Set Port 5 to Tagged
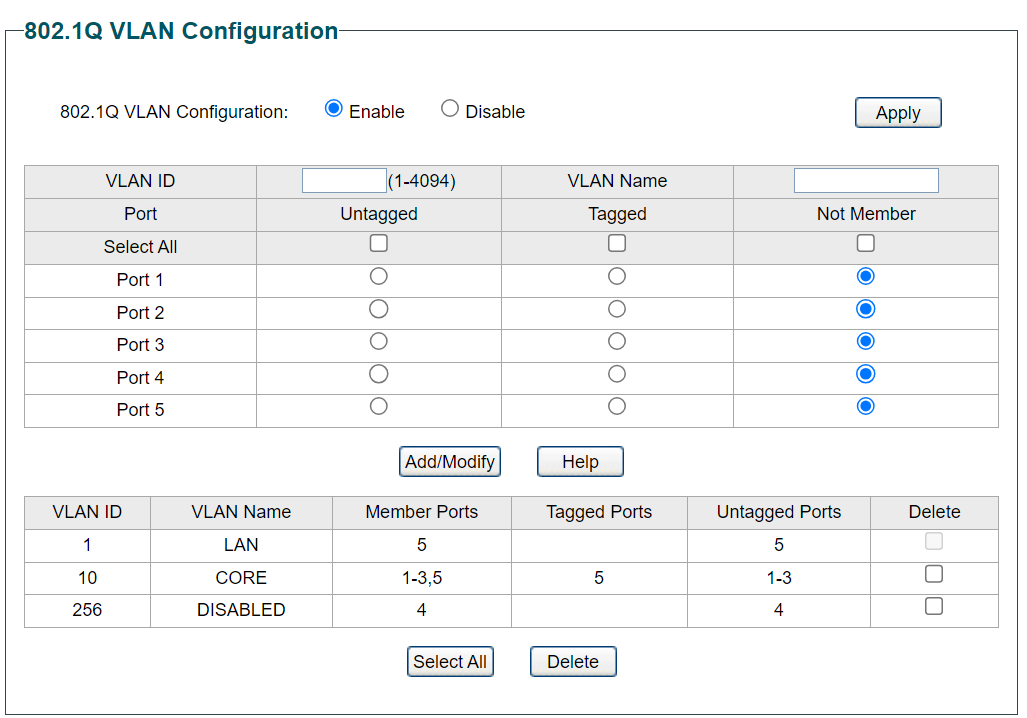 [x=617, y=406]
